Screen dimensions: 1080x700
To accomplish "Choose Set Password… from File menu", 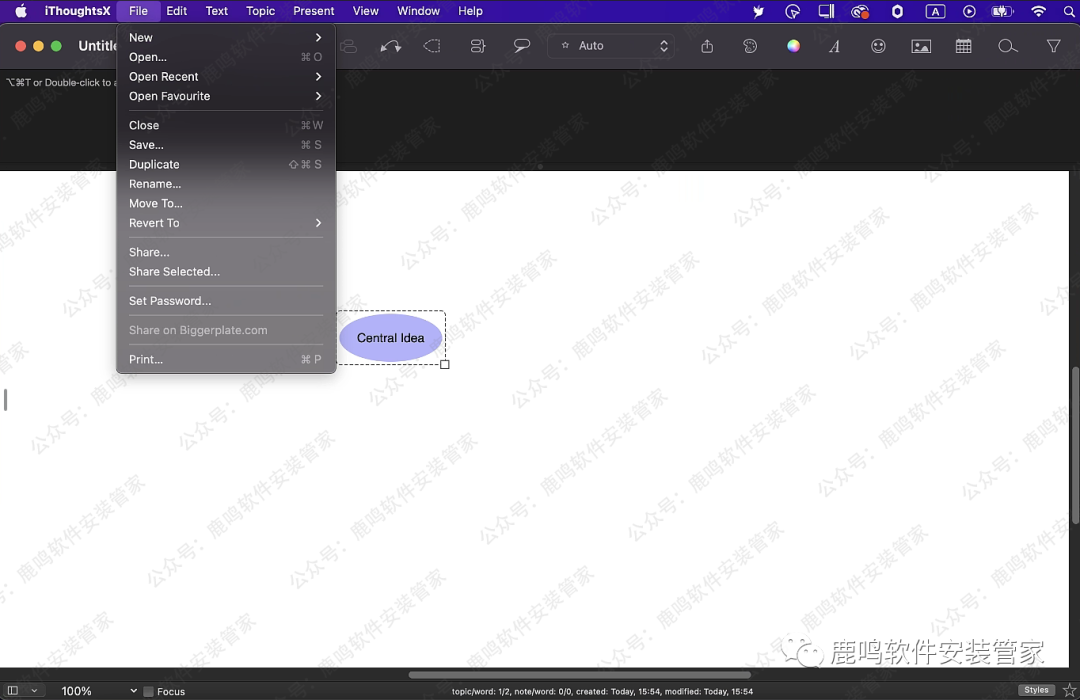I will pyautogui.click(x=170, y=301).
